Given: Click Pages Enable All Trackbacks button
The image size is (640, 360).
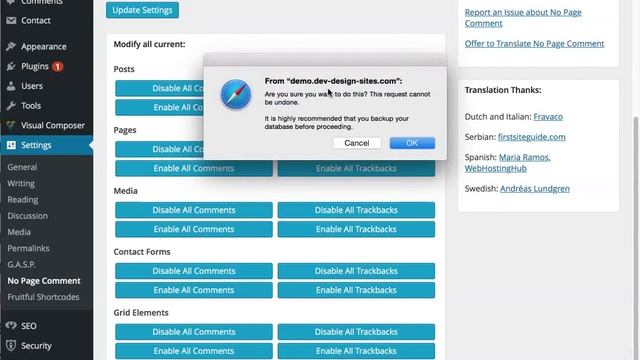Looking at the screenshot, I should pyautogui.click(x=356, y=168).
